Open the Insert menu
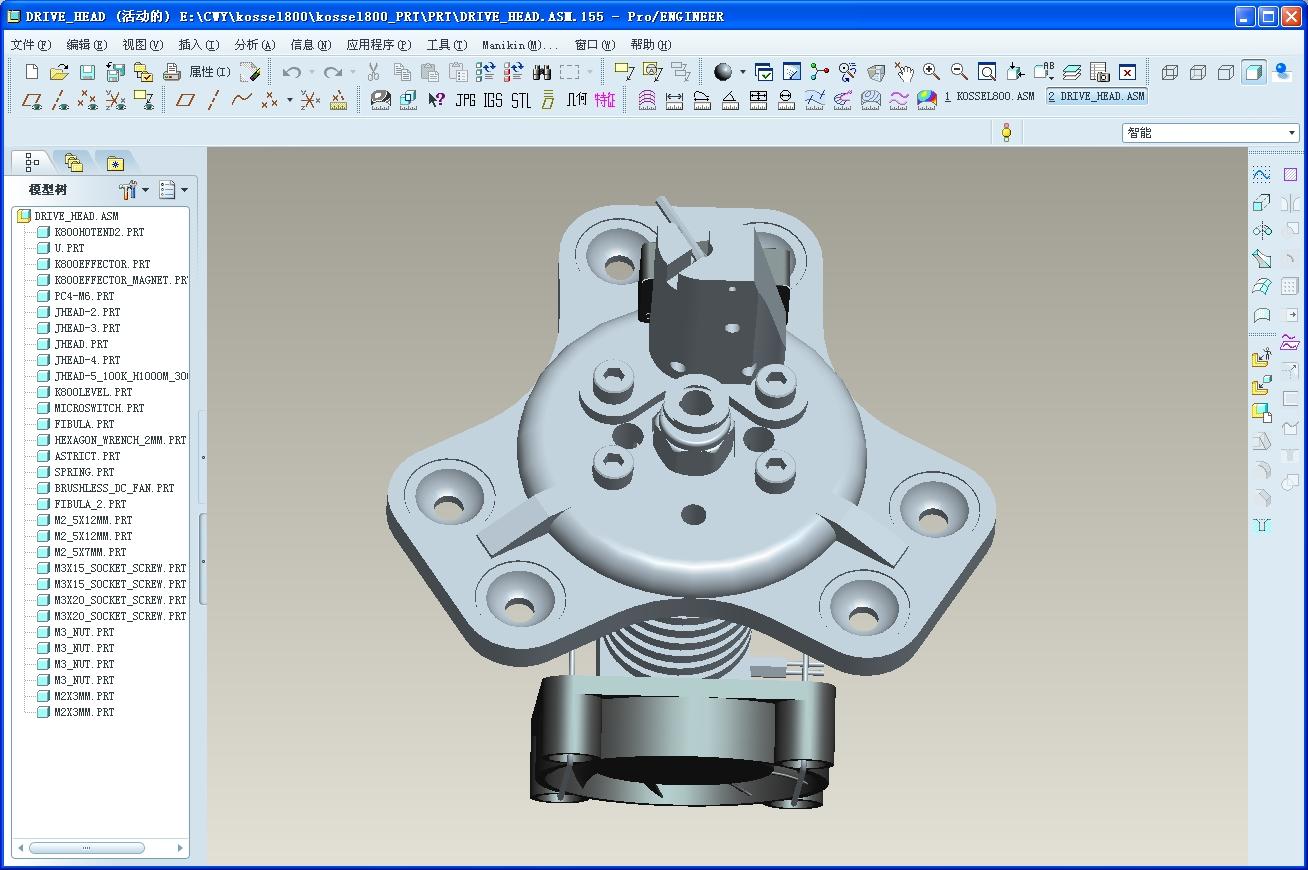The width and height of the screenshot is (1308, 870). click(x=198, y=44)
